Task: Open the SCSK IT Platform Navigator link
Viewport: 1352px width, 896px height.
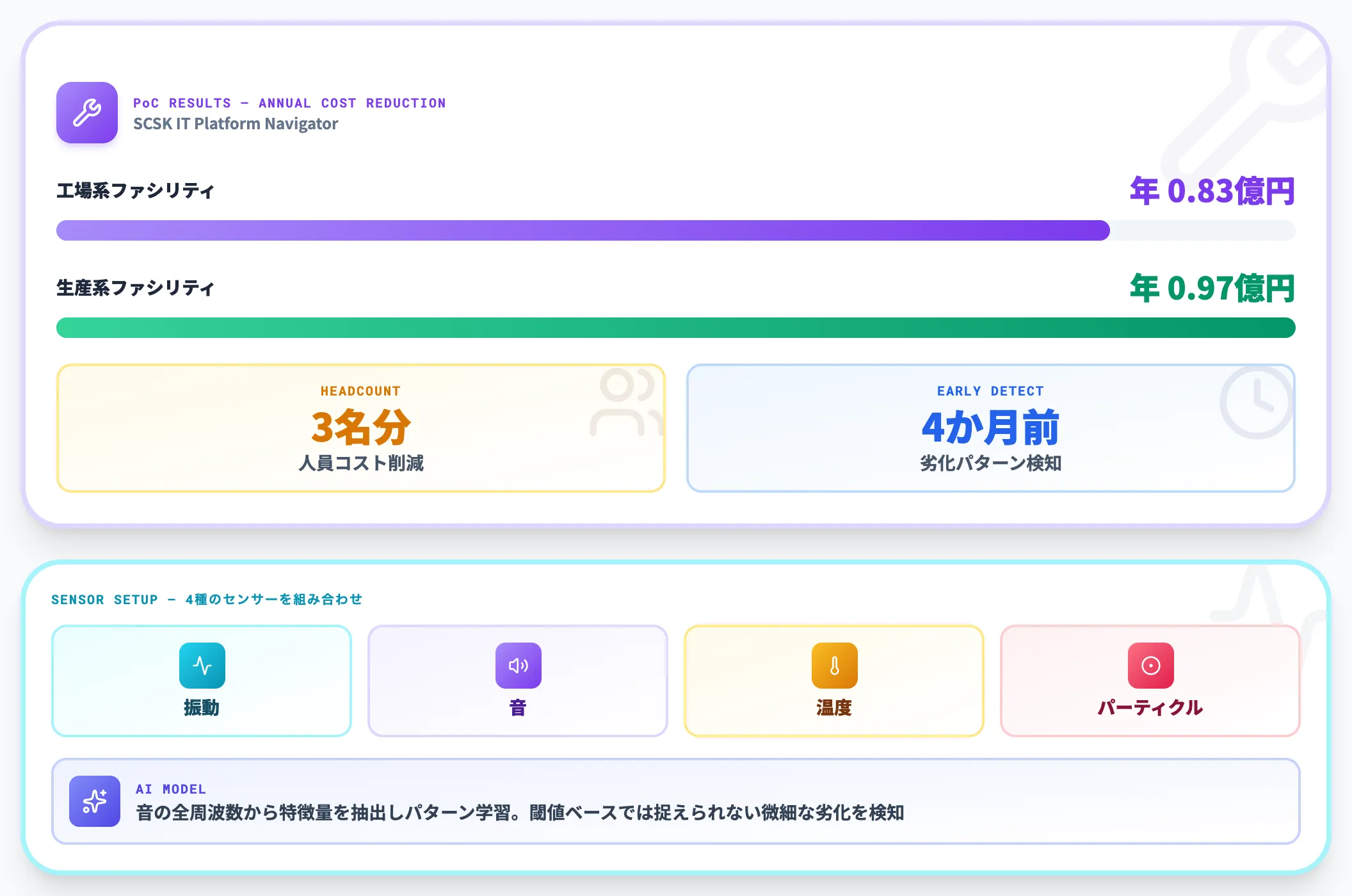Action: (235, 124)
